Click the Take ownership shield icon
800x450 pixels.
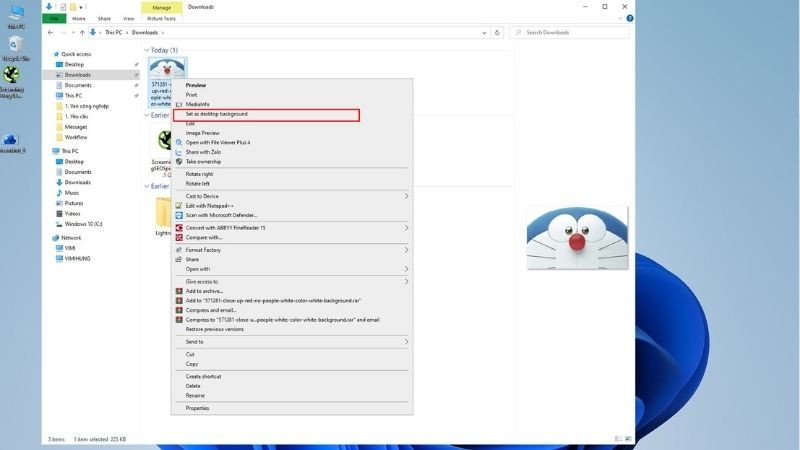(x=179, y=161)
